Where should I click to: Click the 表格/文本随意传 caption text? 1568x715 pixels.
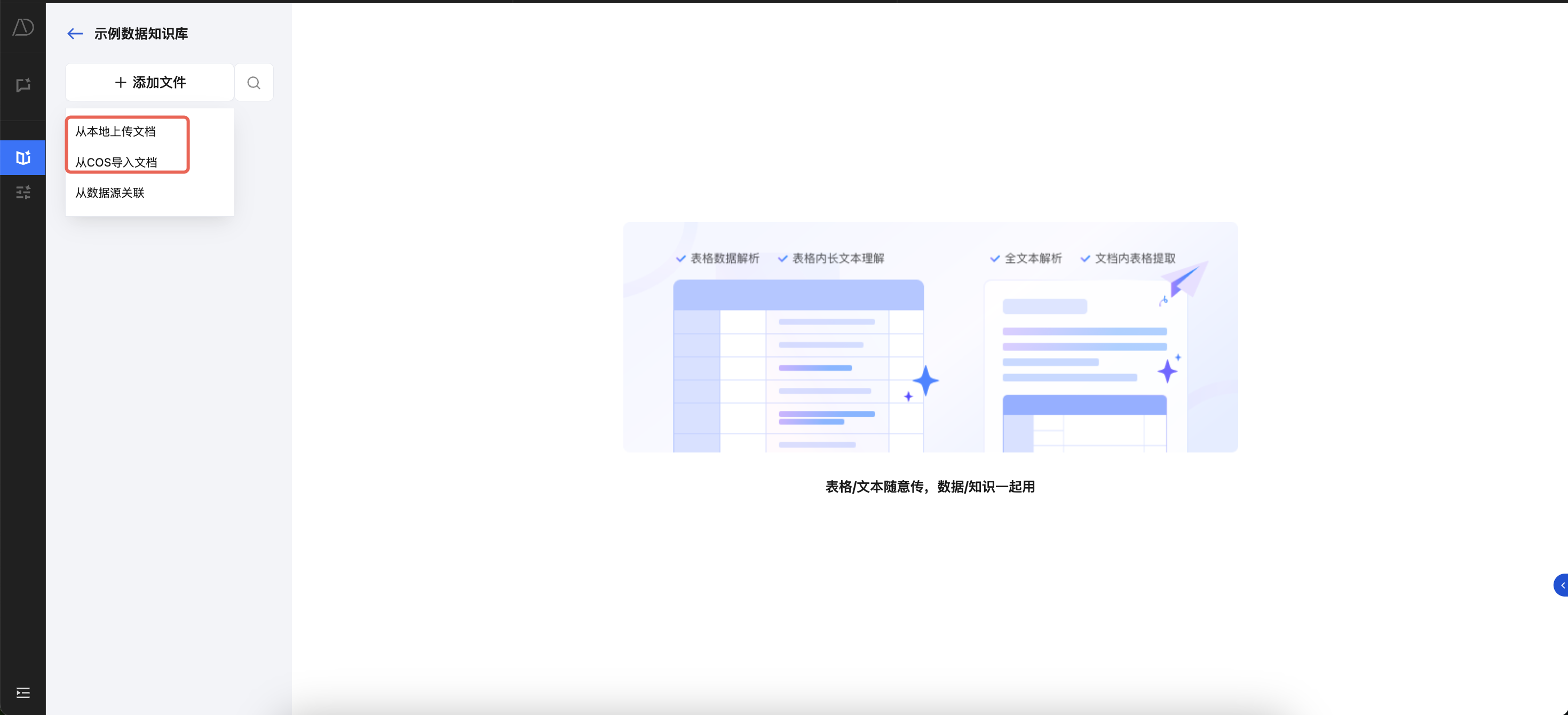[930, 487]
